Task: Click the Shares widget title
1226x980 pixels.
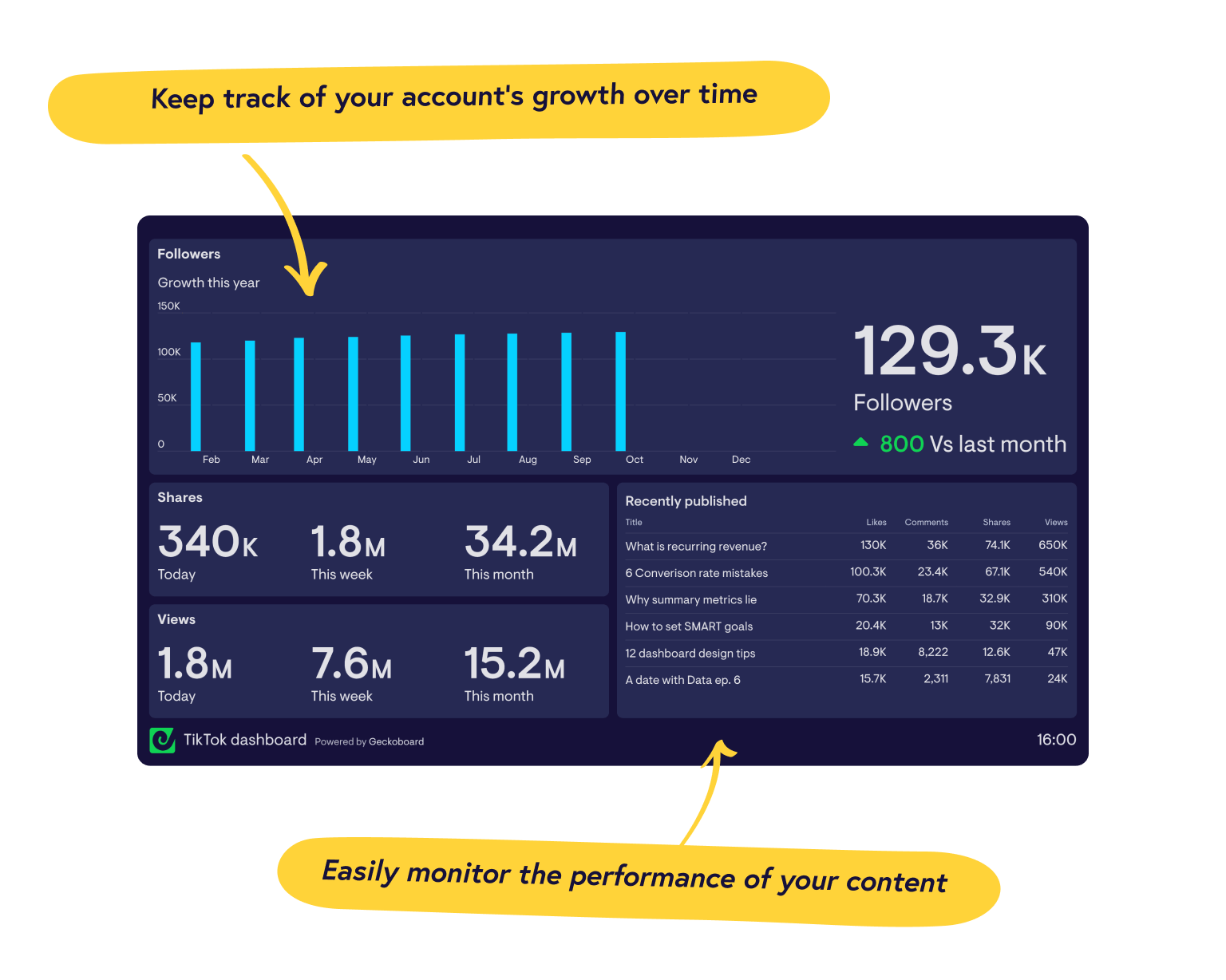Action: [x=180, y=497]
